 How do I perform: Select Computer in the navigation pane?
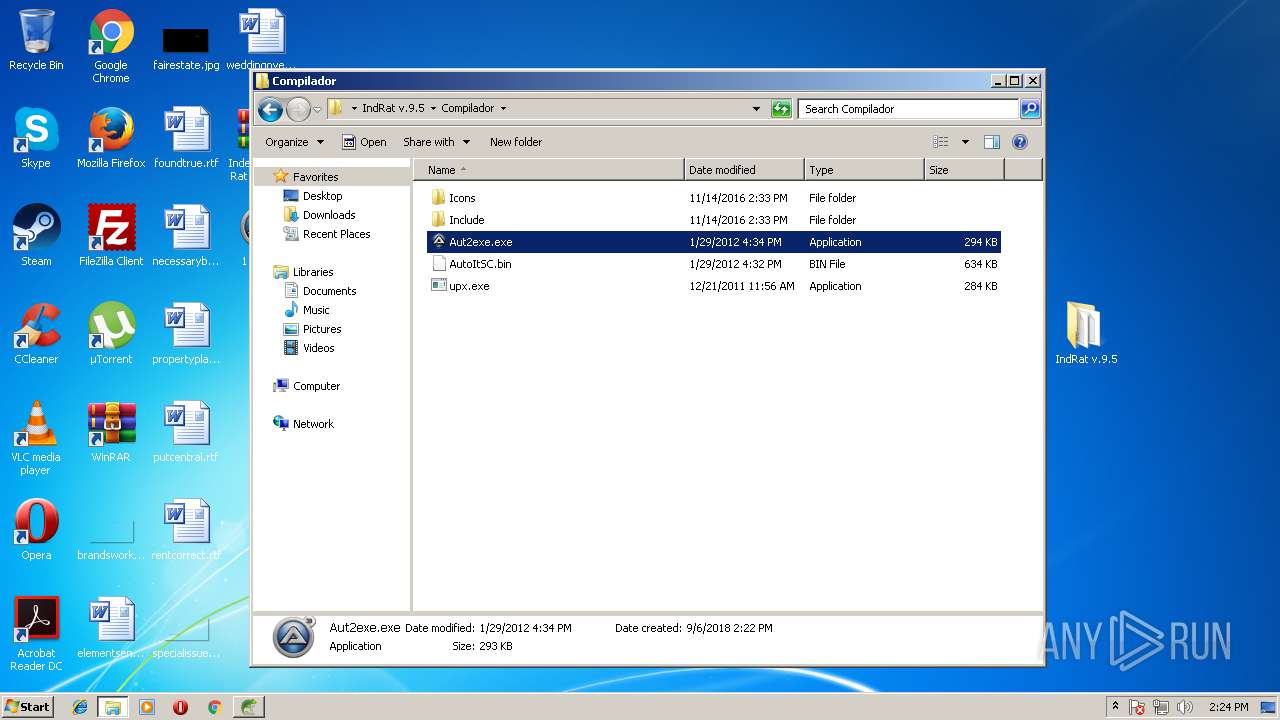tap(316, 386)
